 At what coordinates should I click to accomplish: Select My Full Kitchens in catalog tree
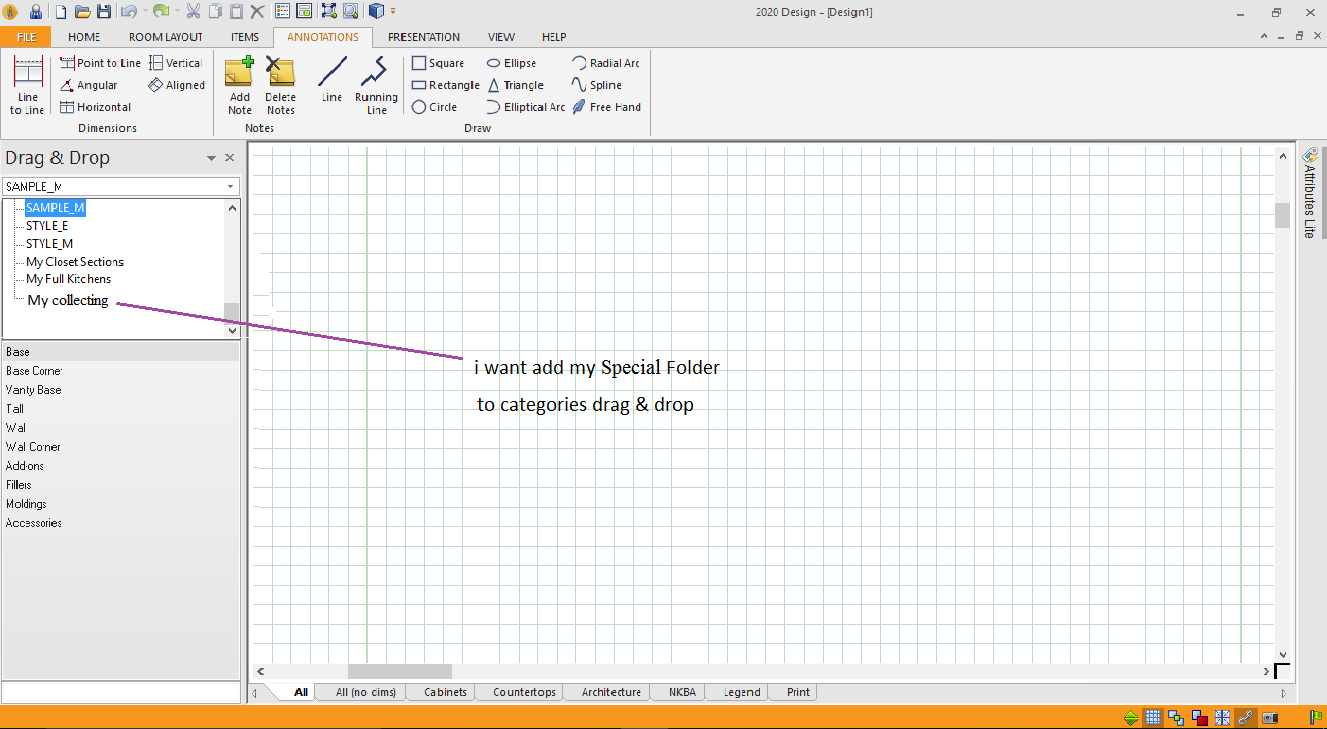point(69,279)
